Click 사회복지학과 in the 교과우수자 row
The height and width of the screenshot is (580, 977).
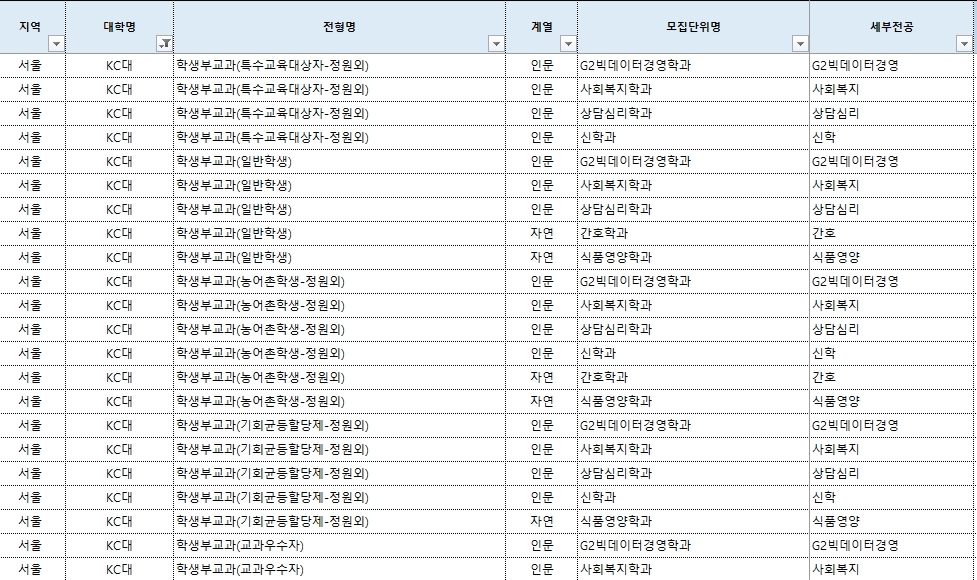click(616, 569)
